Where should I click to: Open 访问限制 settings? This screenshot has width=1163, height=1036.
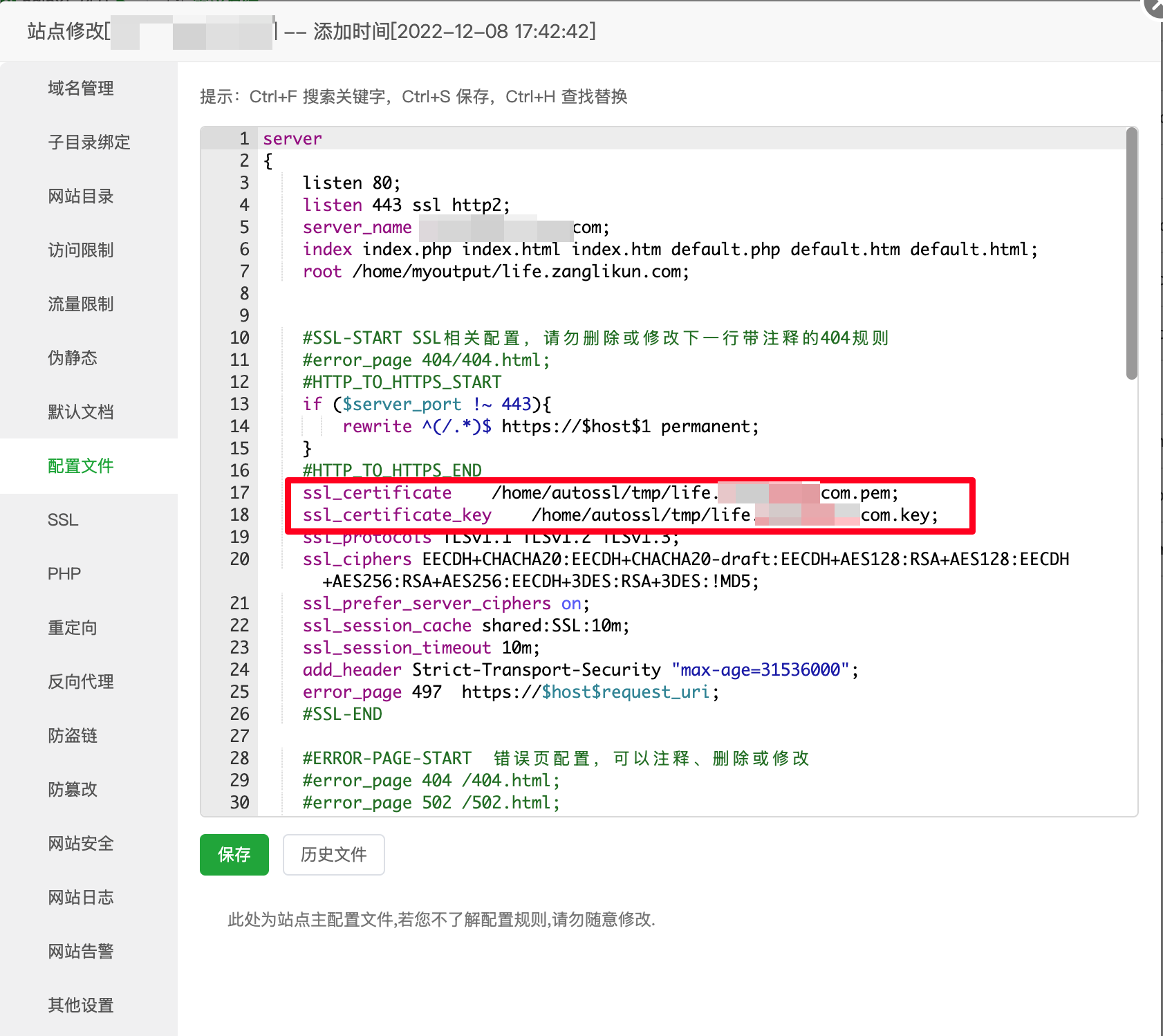[81, 250]
